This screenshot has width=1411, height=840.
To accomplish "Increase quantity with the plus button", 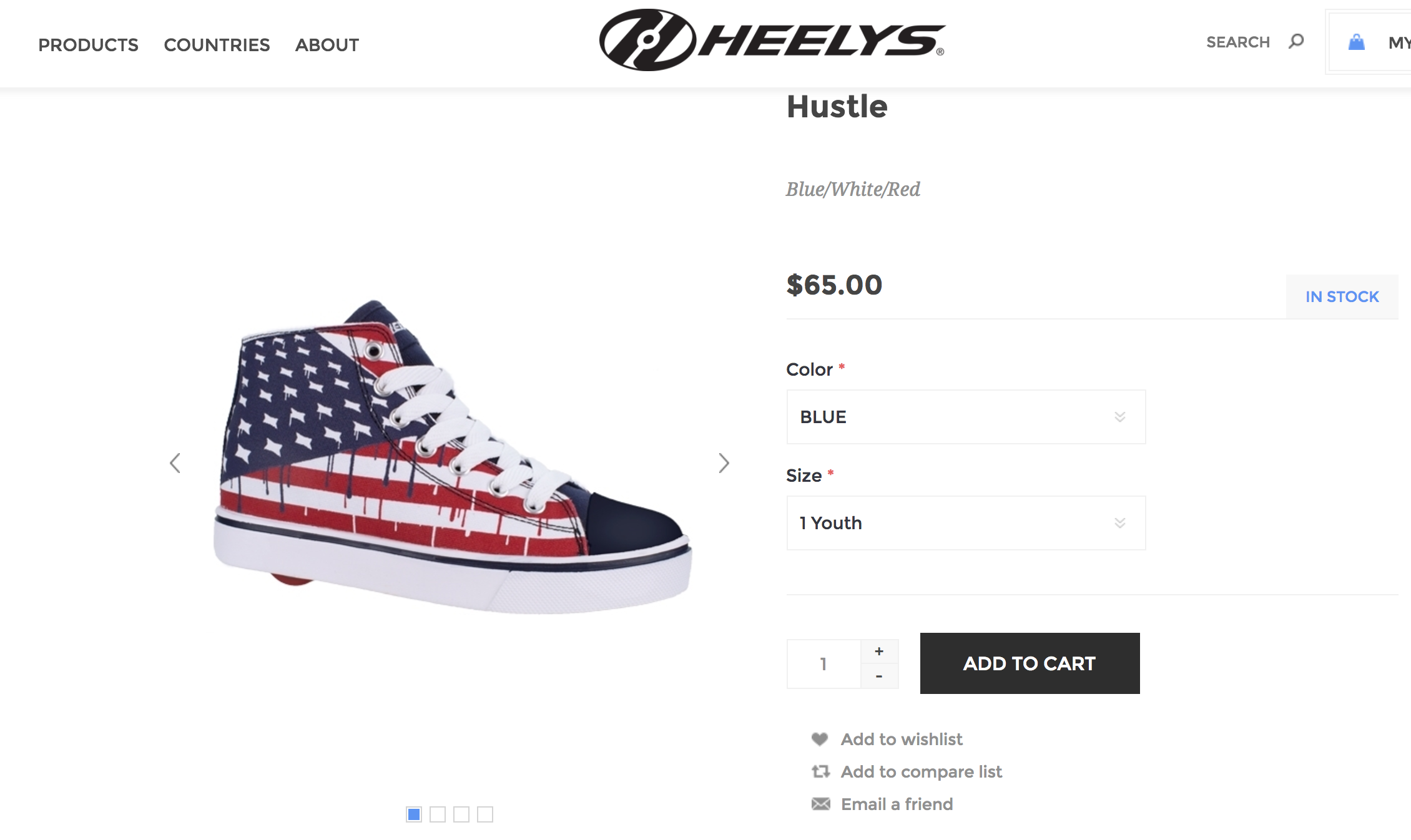I will point(879,652).
